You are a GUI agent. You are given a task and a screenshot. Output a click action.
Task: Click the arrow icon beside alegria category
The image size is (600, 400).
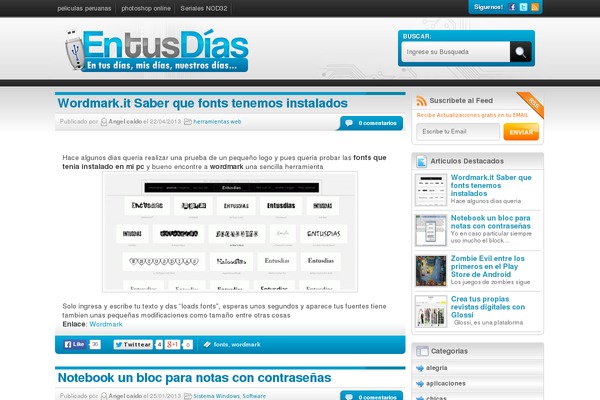coord(420,368)
